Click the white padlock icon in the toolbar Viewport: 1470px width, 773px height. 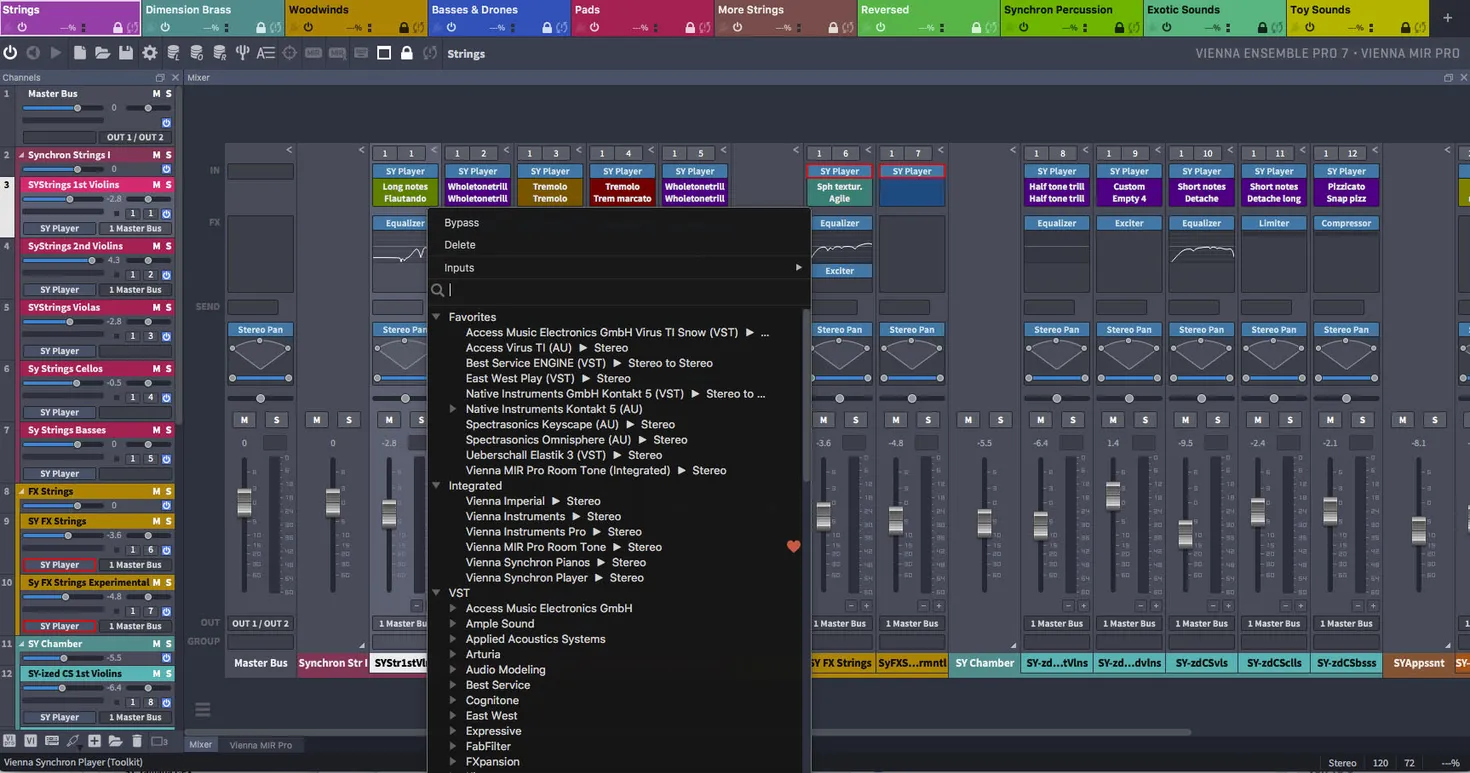[x=407, y=53]
